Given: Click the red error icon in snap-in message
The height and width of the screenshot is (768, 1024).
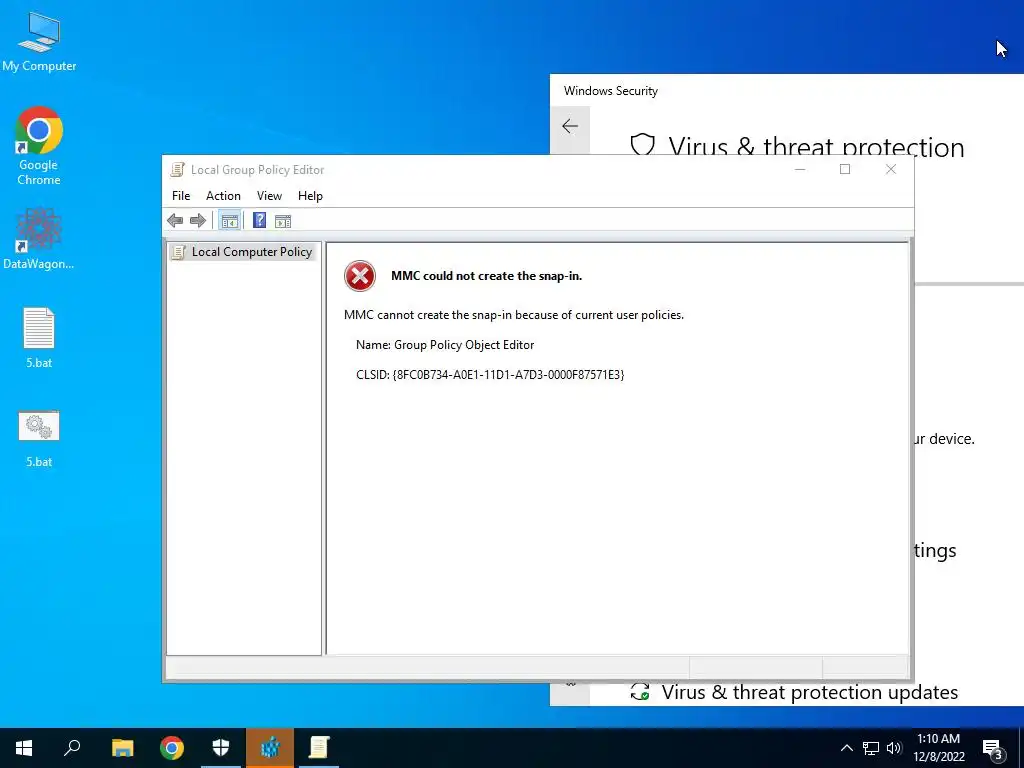Looking at the screenshot, I should pos(360,276).
